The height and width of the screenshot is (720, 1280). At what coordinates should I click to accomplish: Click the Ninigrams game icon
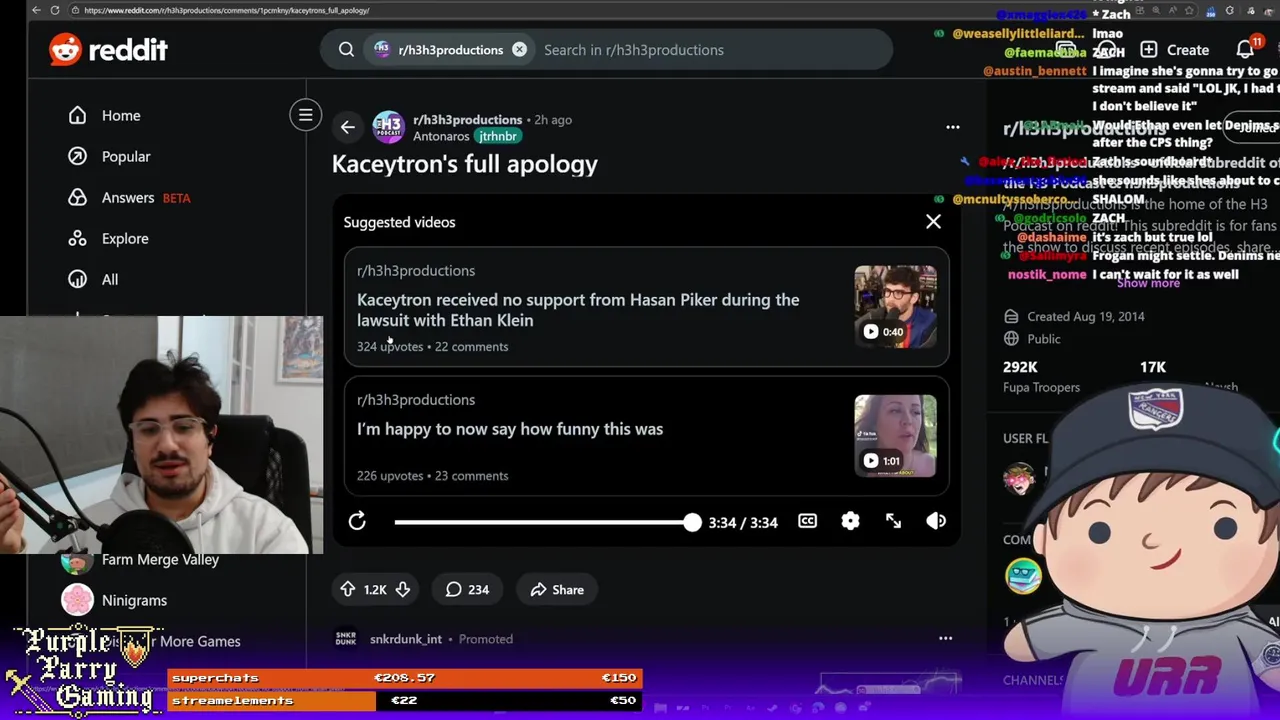(x=77, y=600)
